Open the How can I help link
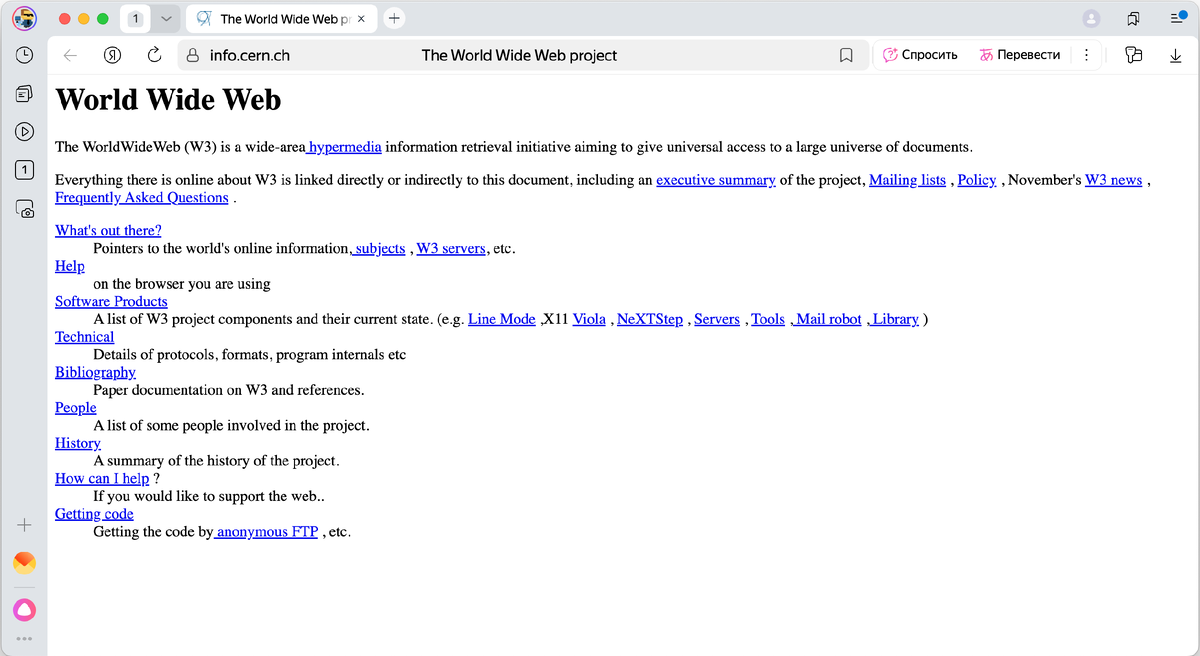This screenshot has height=656, width=1200. tap(102, 478)
